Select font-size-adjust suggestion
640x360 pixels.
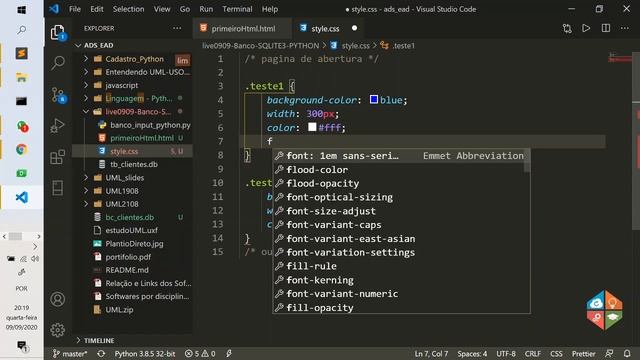401,211
